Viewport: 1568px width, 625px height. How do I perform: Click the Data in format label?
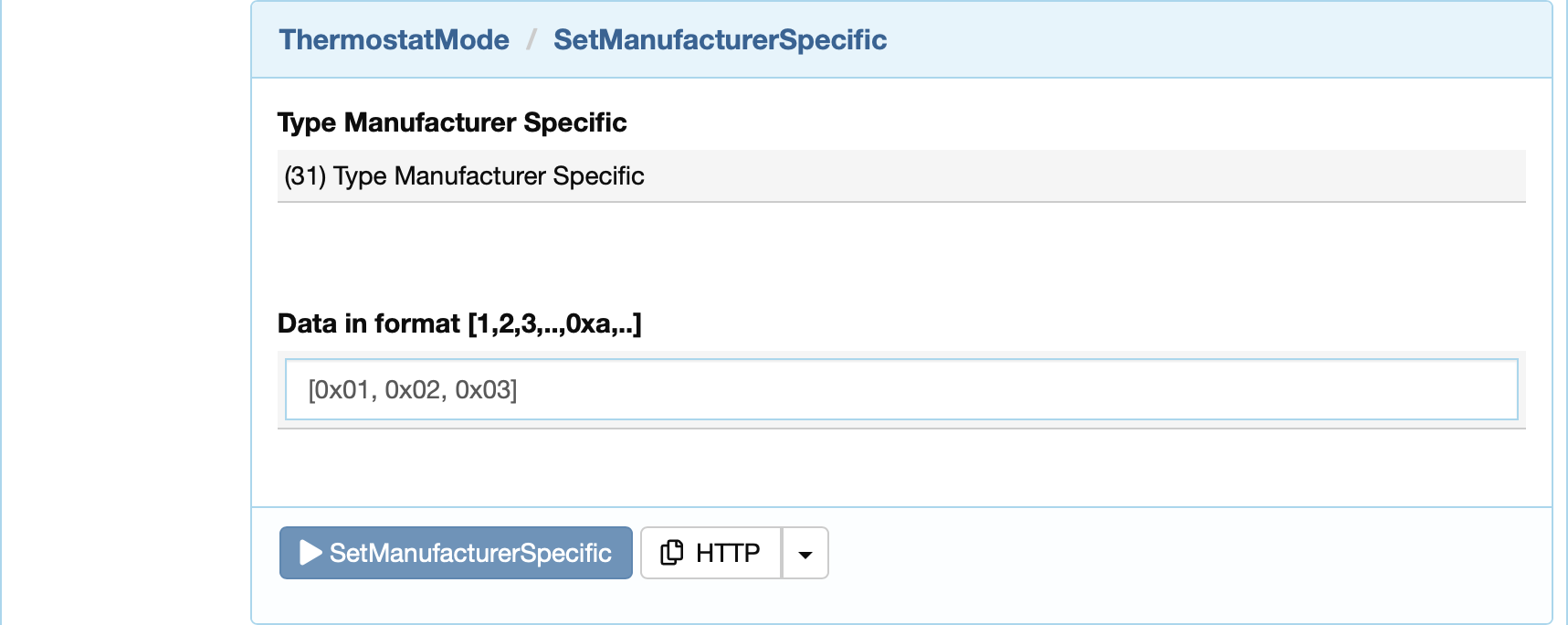(x=459, y=323)
